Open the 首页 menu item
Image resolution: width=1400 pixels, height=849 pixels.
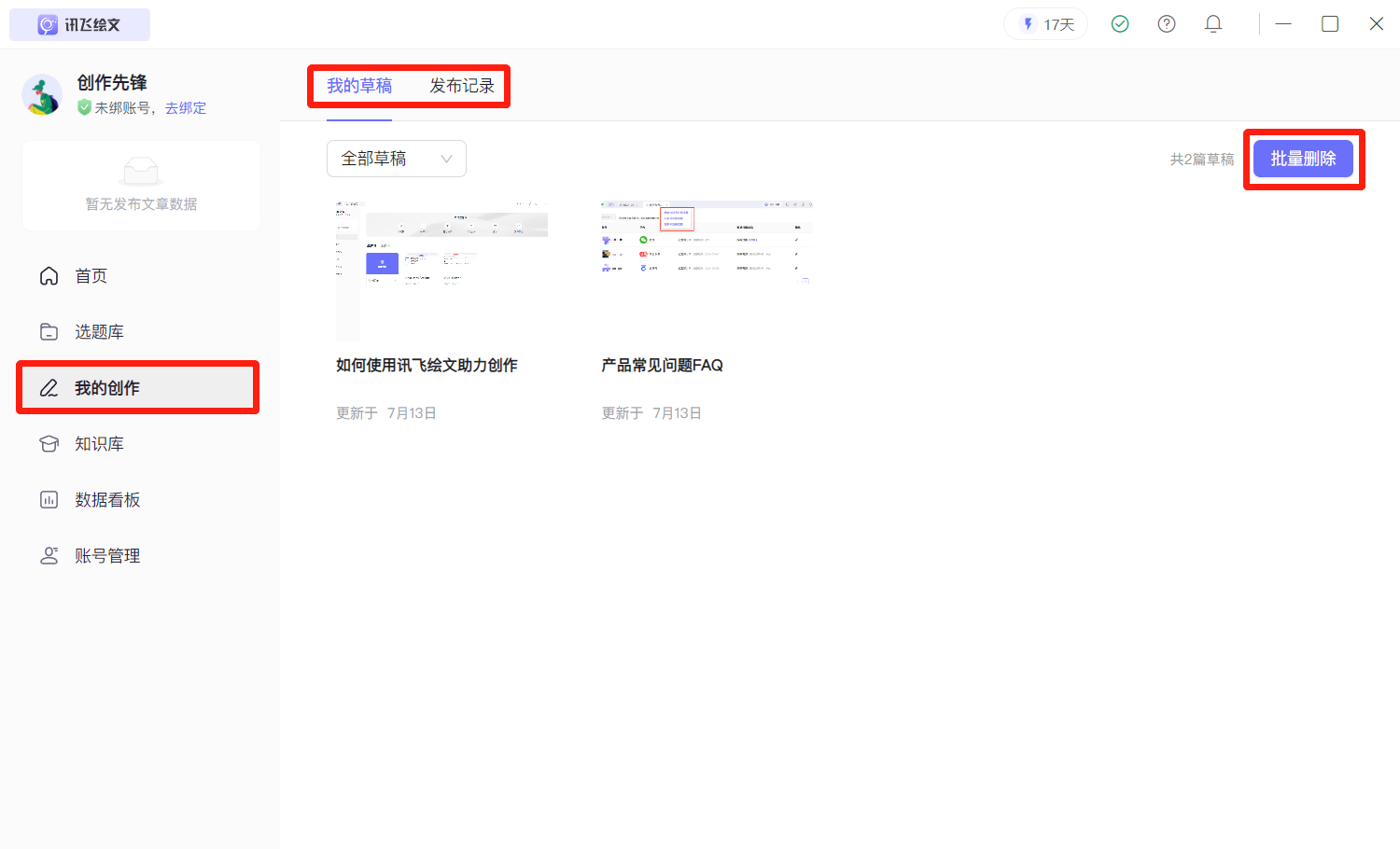(139, 276)
